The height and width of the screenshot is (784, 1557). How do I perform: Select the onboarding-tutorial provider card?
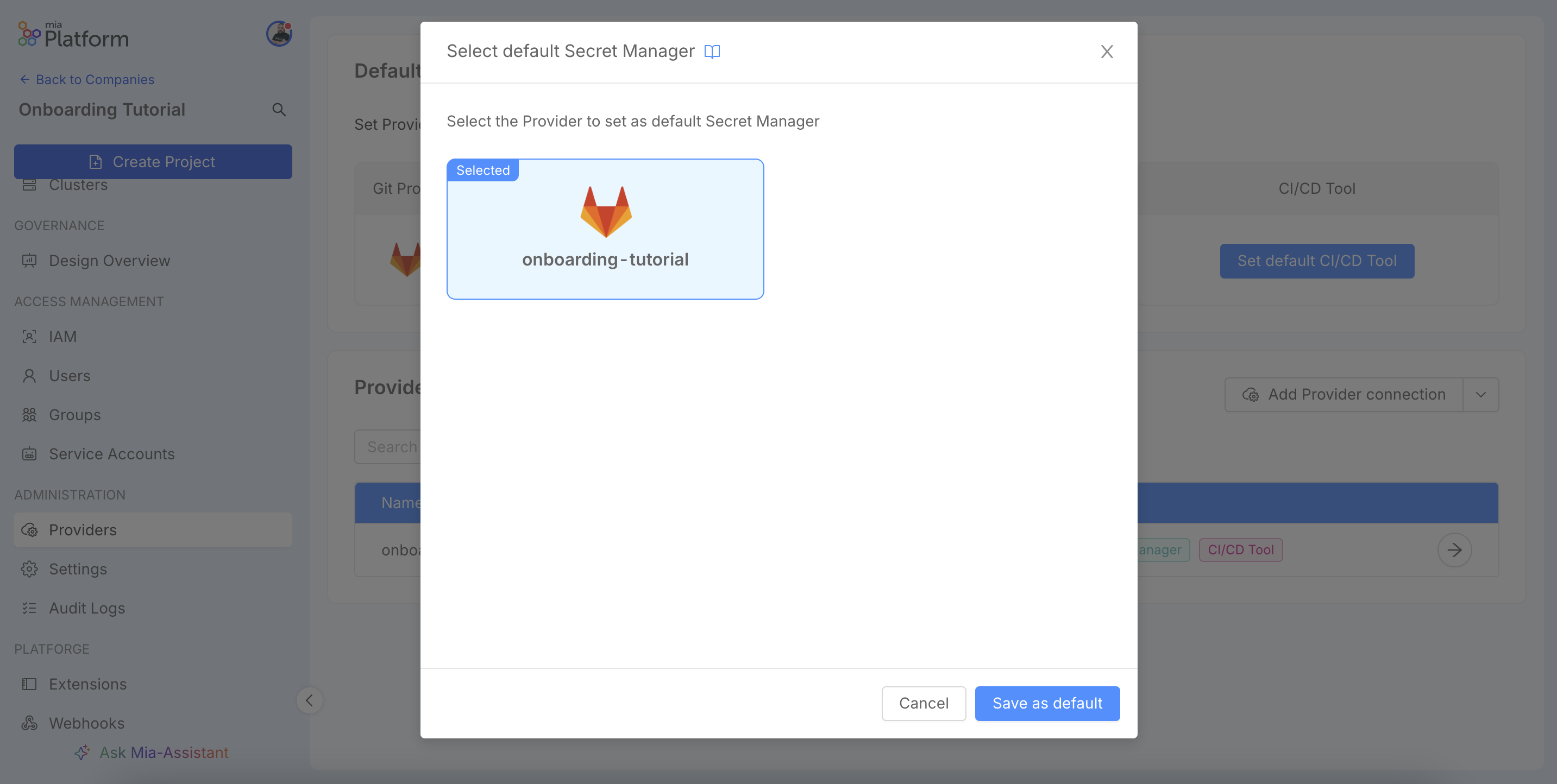coord(605,229)
